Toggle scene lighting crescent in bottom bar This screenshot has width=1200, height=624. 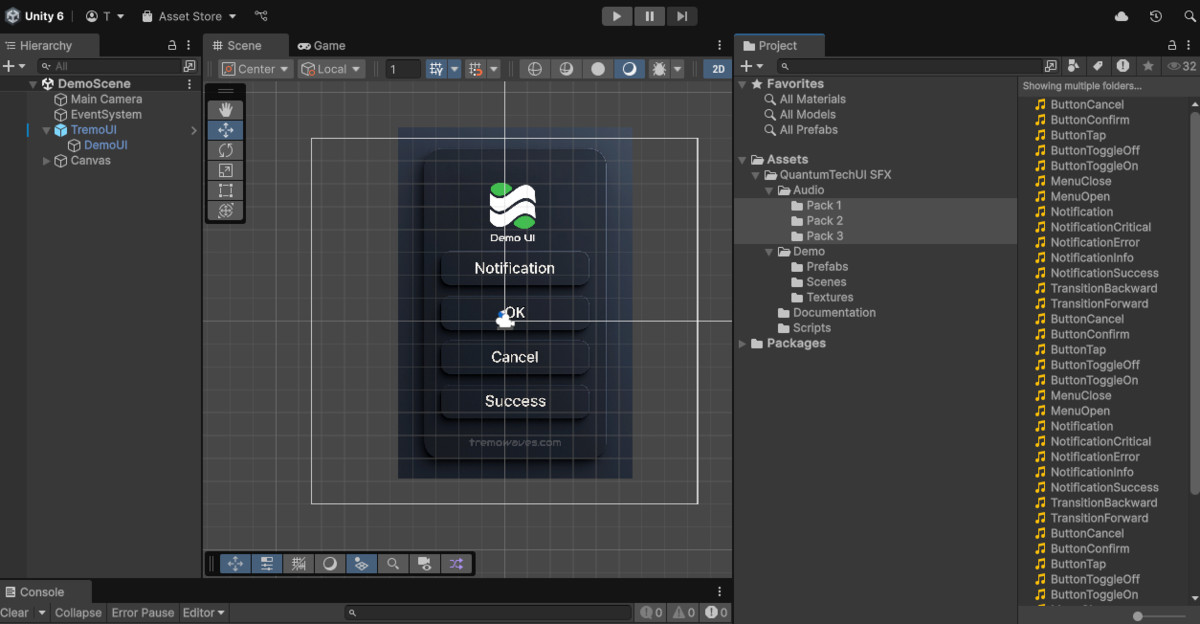330,564
